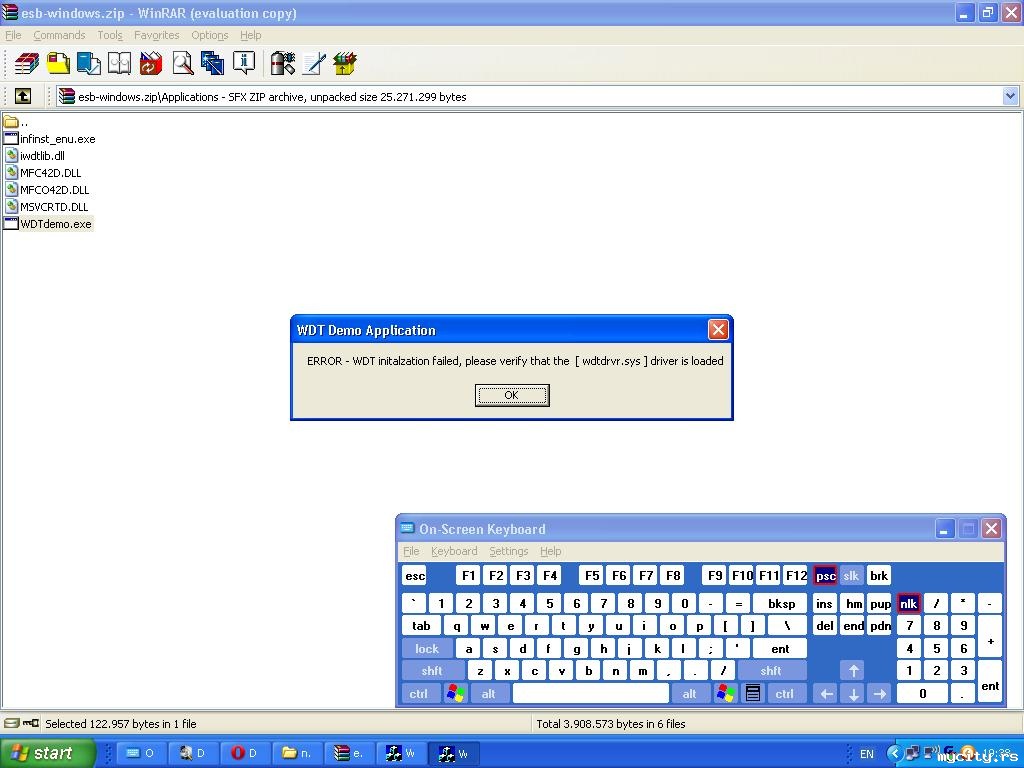Open the WinRAR Help menu
Image resolution: width=1024 pixels, height=768 pixels.
pyautogui.click(x=251, y=35)
